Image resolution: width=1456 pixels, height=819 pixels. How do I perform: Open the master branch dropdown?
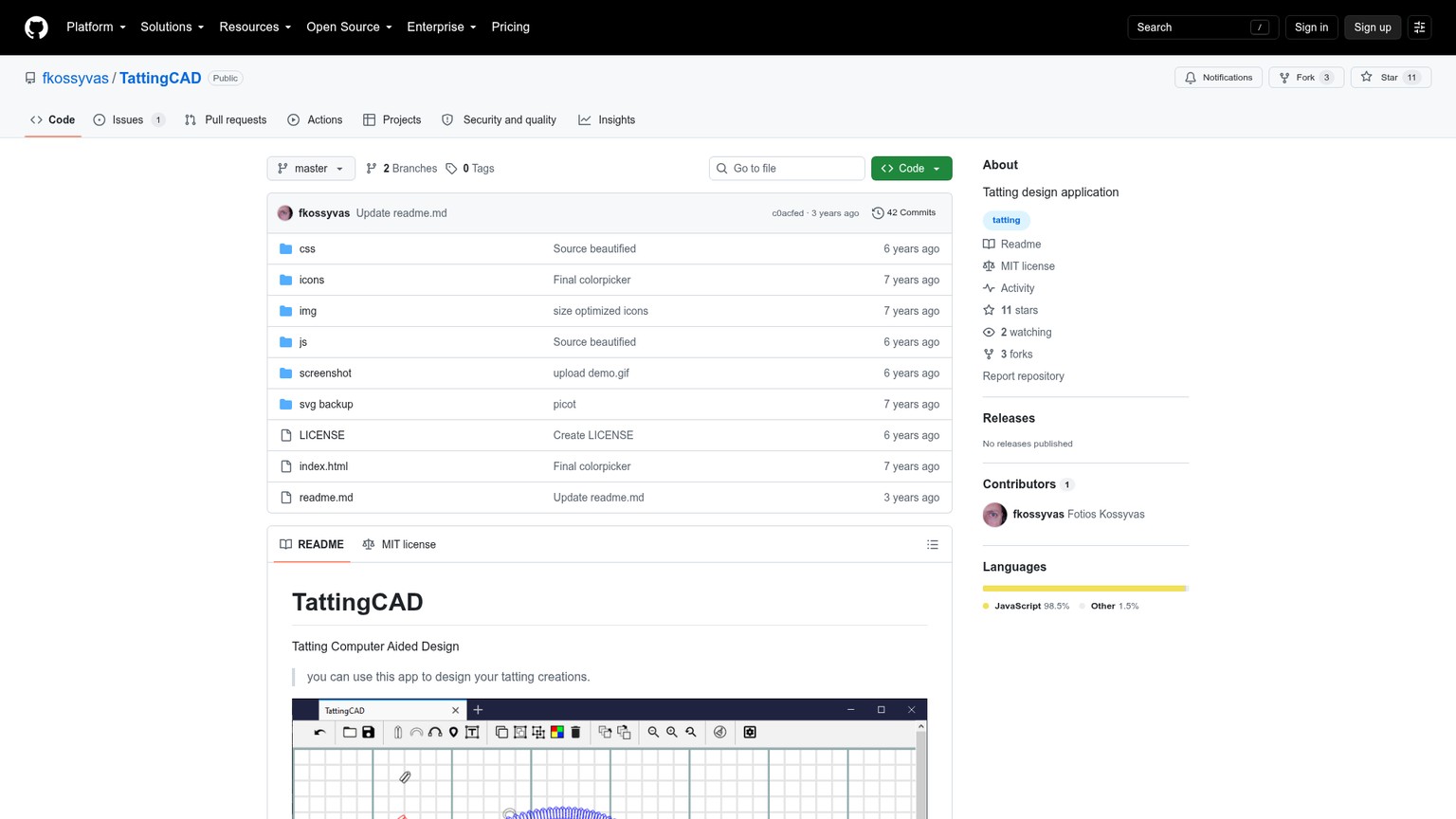pos(311,169)
